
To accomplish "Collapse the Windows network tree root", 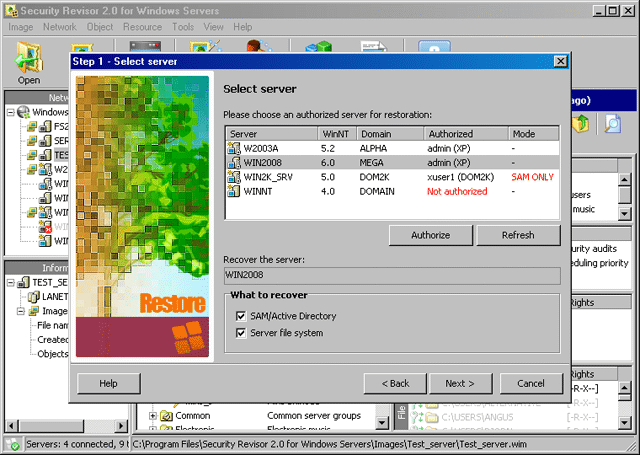I will click(x=11, y=113).
